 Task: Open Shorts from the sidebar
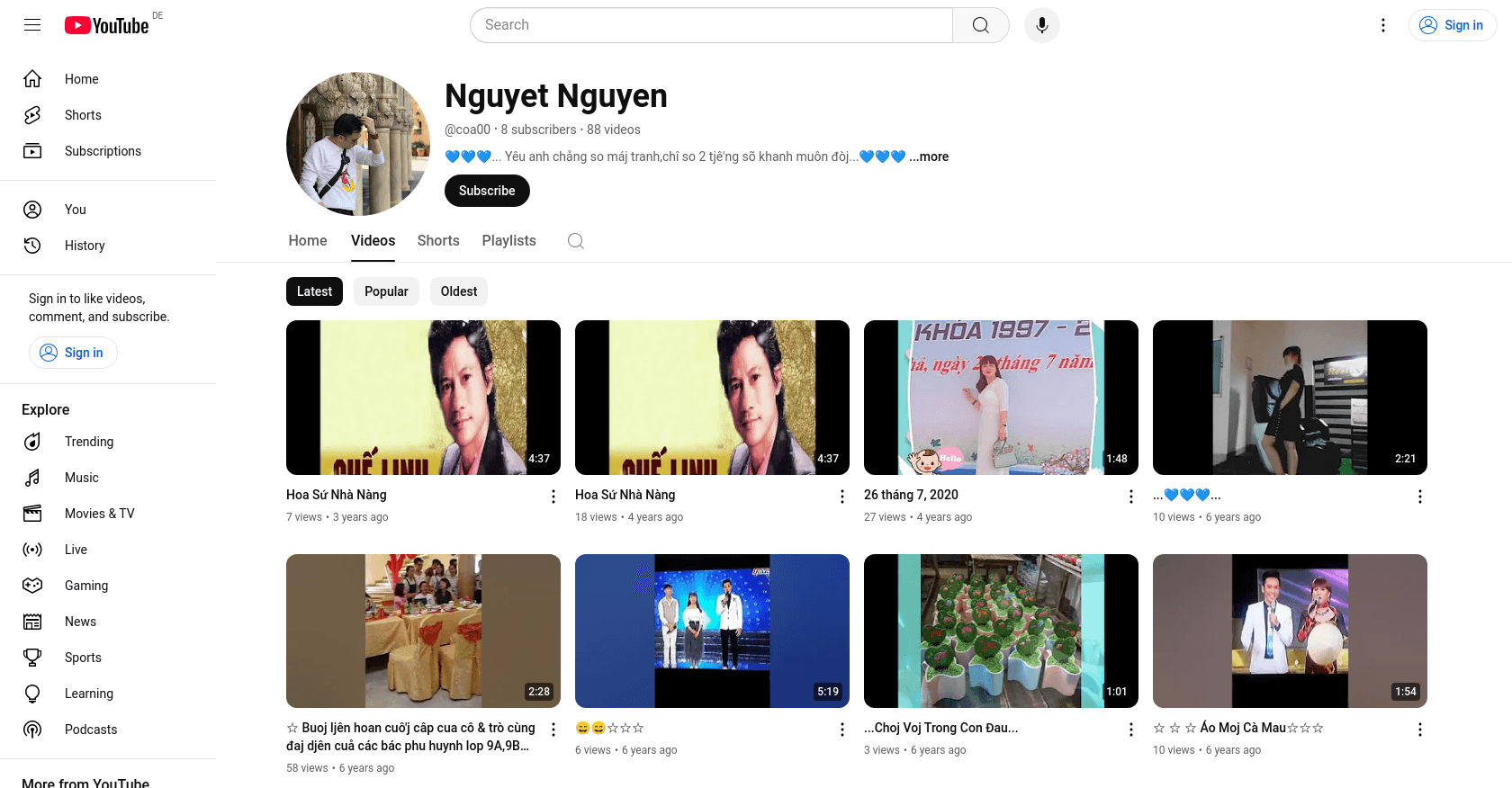pyautogui.click(x=83, y=115)
